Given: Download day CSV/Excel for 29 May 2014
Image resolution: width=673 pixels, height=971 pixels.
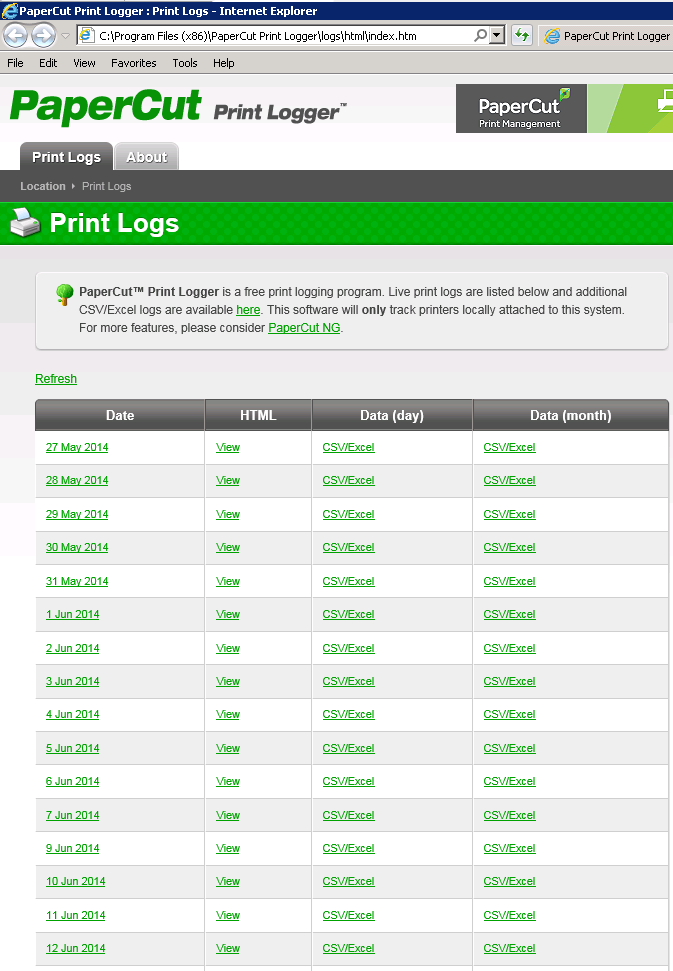Looking at the screenshot, I should point(349,515).
